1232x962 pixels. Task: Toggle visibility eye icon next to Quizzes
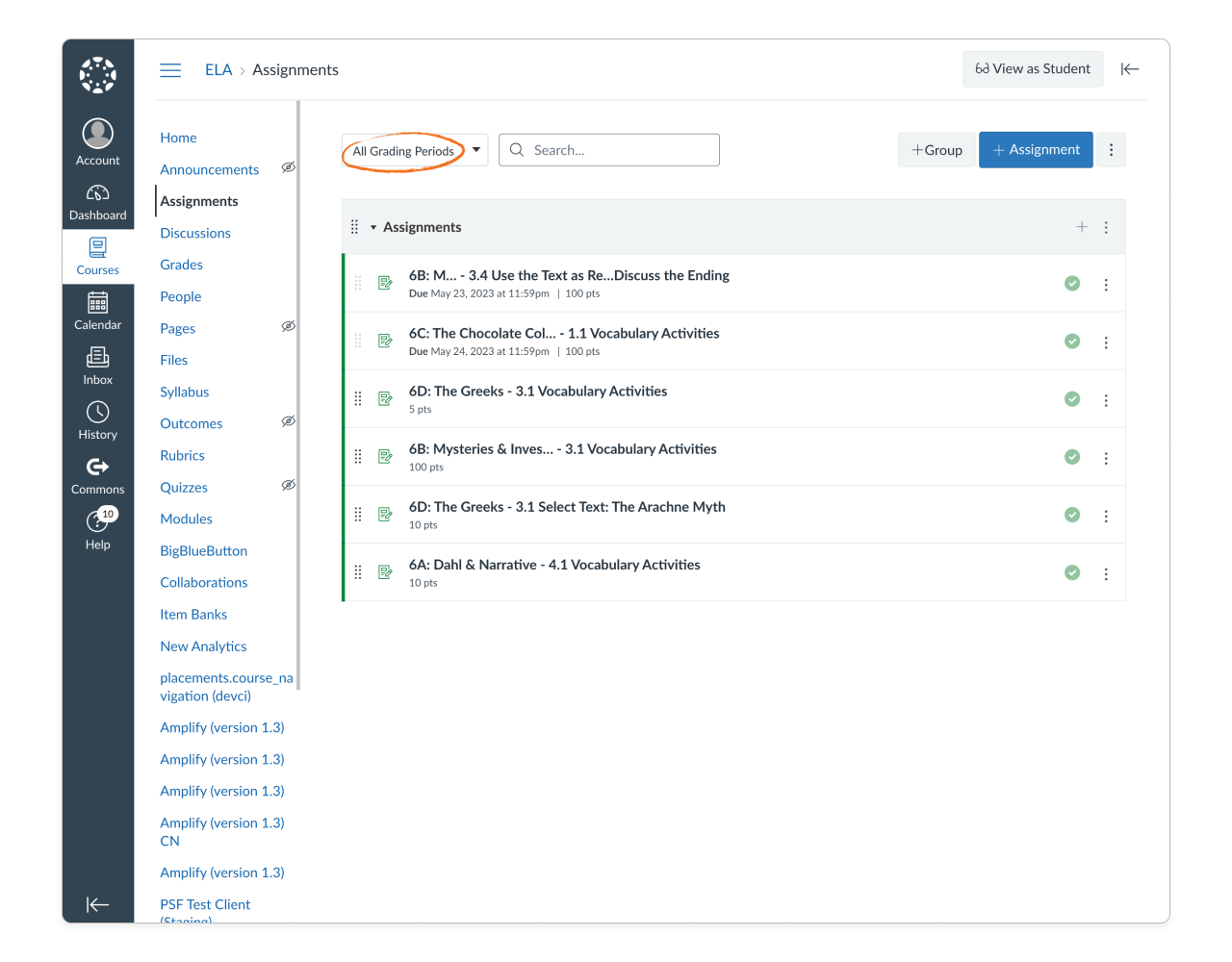[288, 486]
